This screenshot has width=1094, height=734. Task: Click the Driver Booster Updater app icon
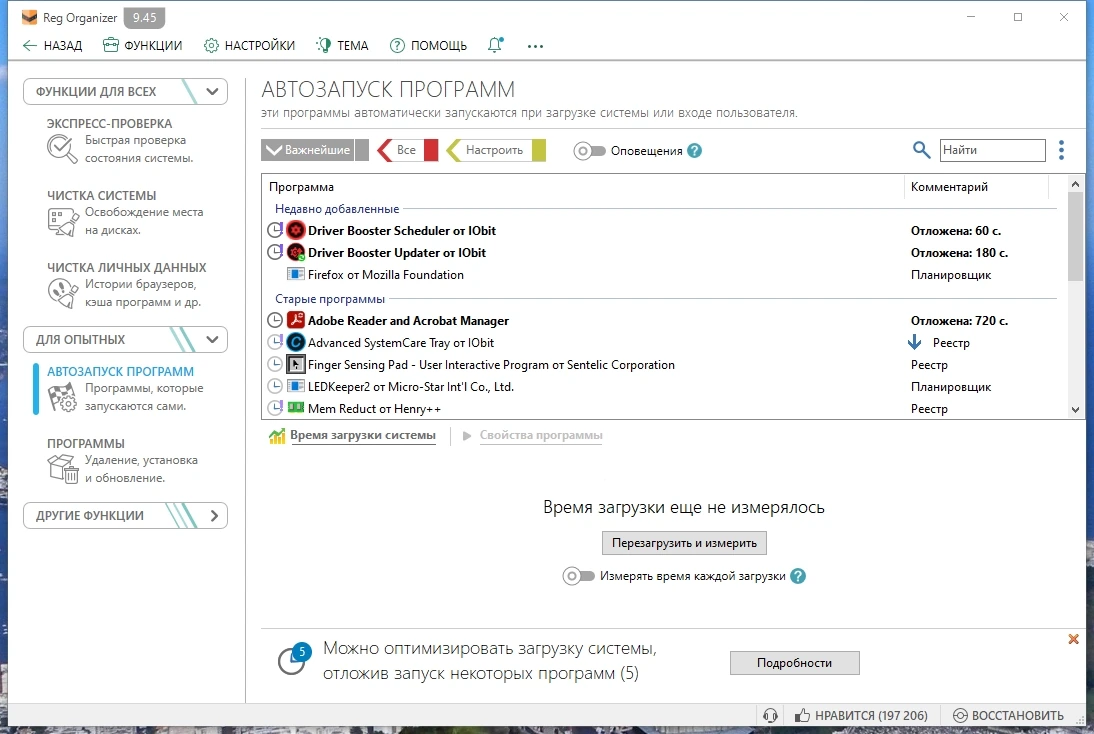click(296, 252)
